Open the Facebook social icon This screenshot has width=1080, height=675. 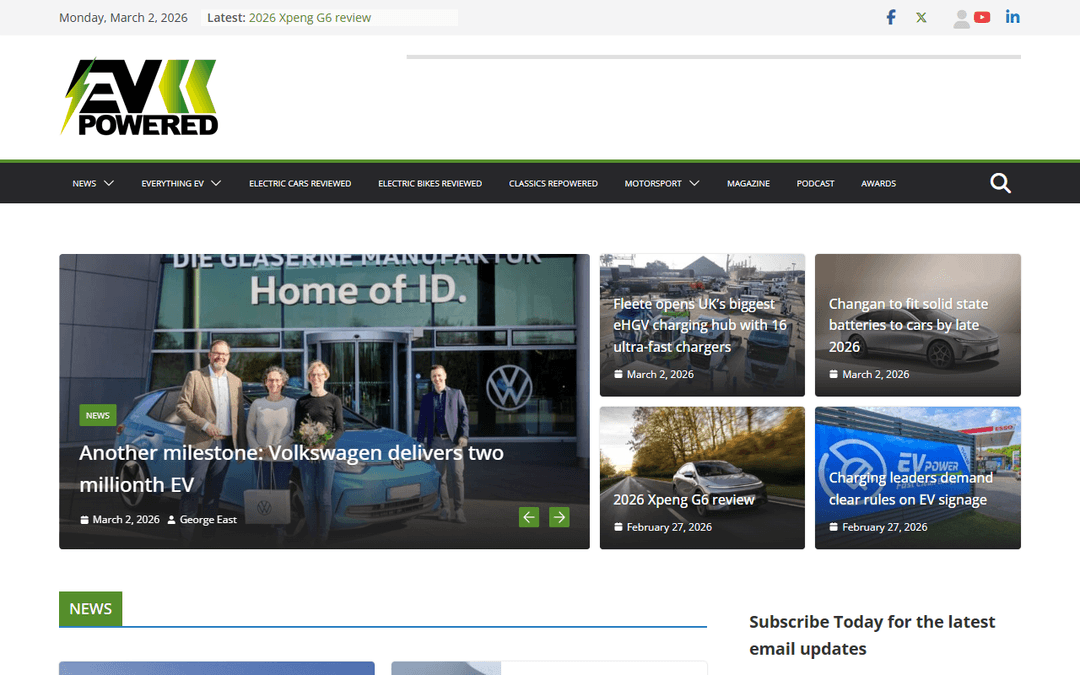(x=891, y=17)
